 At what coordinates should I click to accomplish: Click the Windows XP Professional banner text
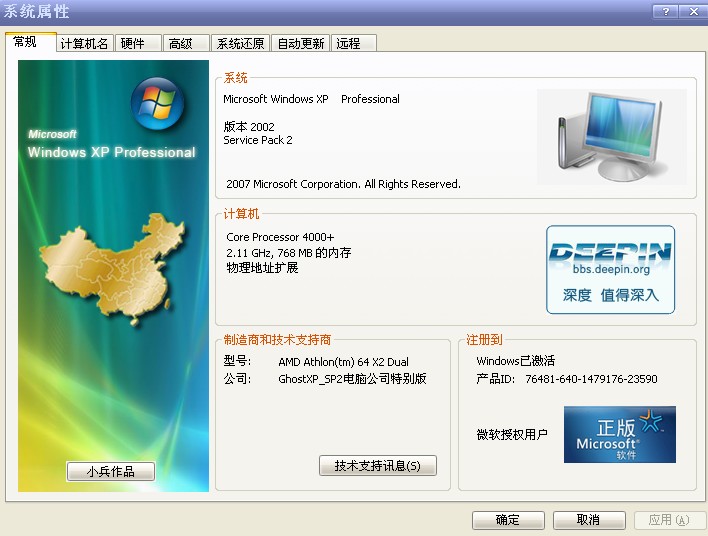click(112, 152)
